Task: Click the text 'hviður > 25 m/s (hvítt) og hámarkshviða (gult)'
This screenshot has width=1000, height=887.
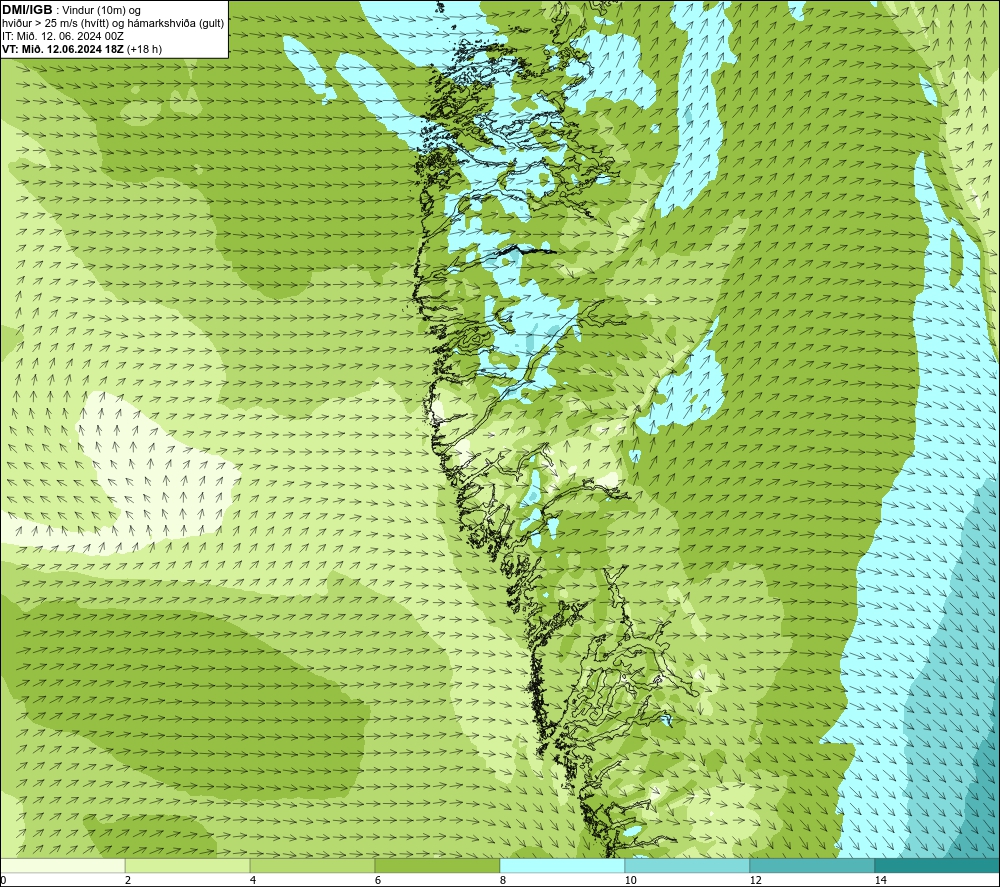Action: pos(113,24)
